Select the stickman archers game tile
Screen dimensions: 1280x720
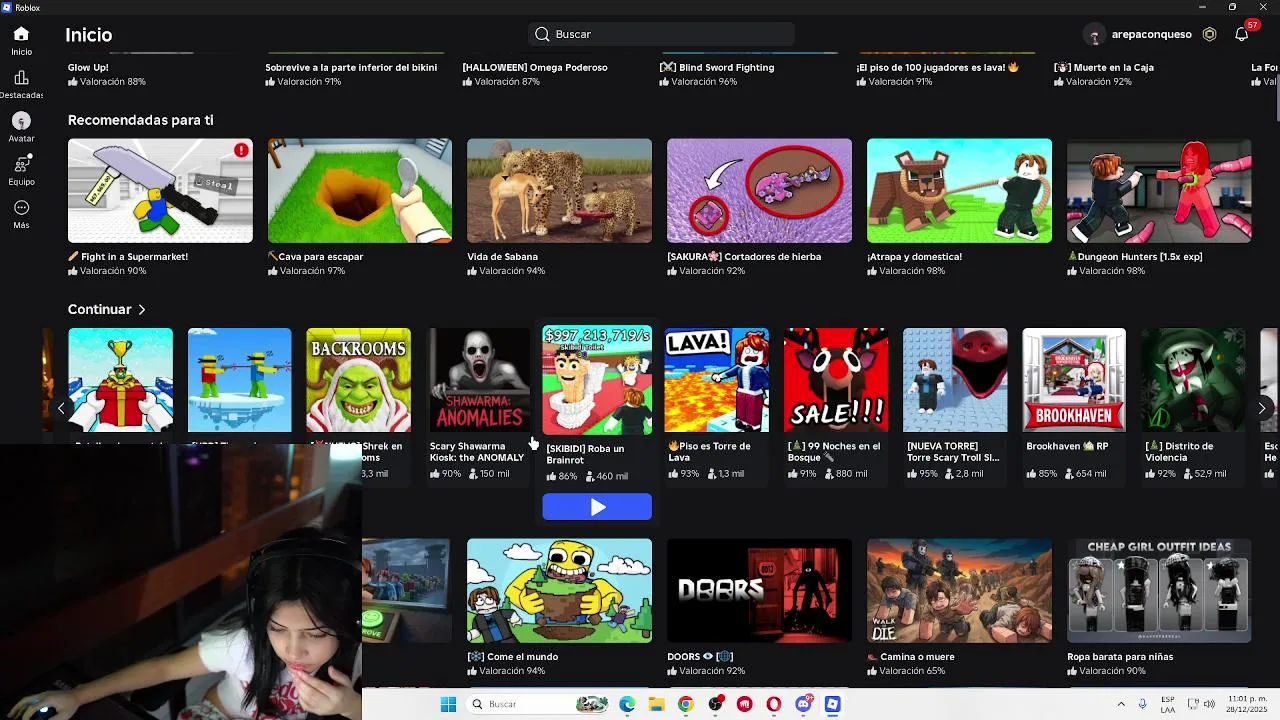pyautogui.click(x=239, y=380)
